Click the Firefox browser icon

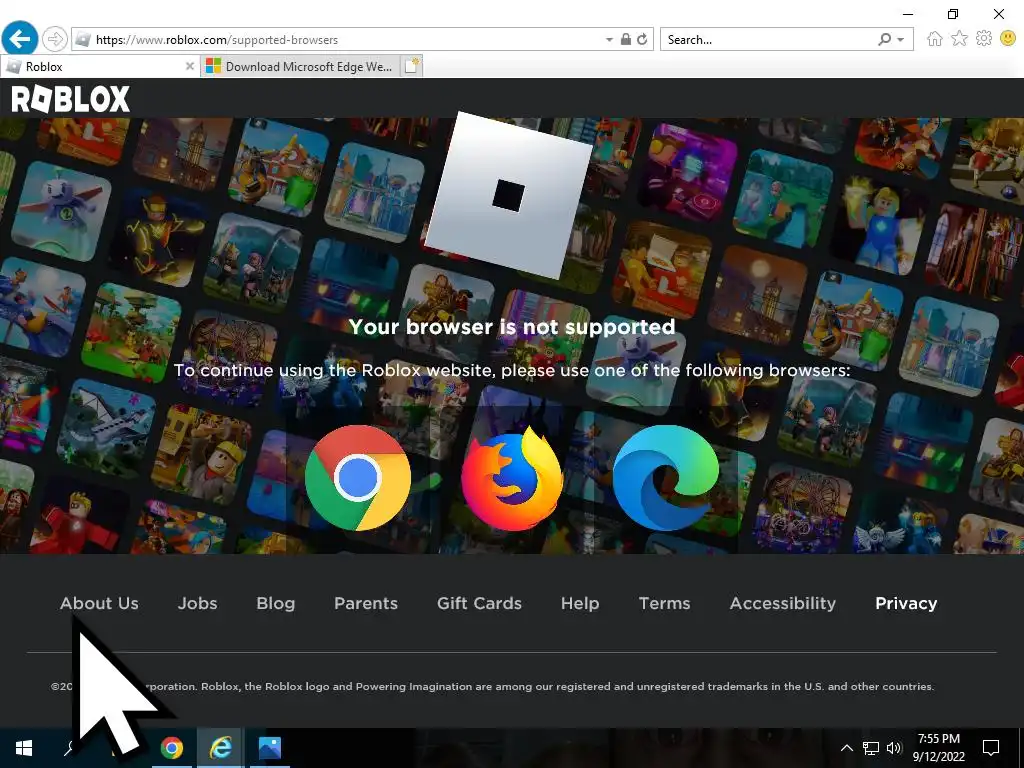coord(512,477)
